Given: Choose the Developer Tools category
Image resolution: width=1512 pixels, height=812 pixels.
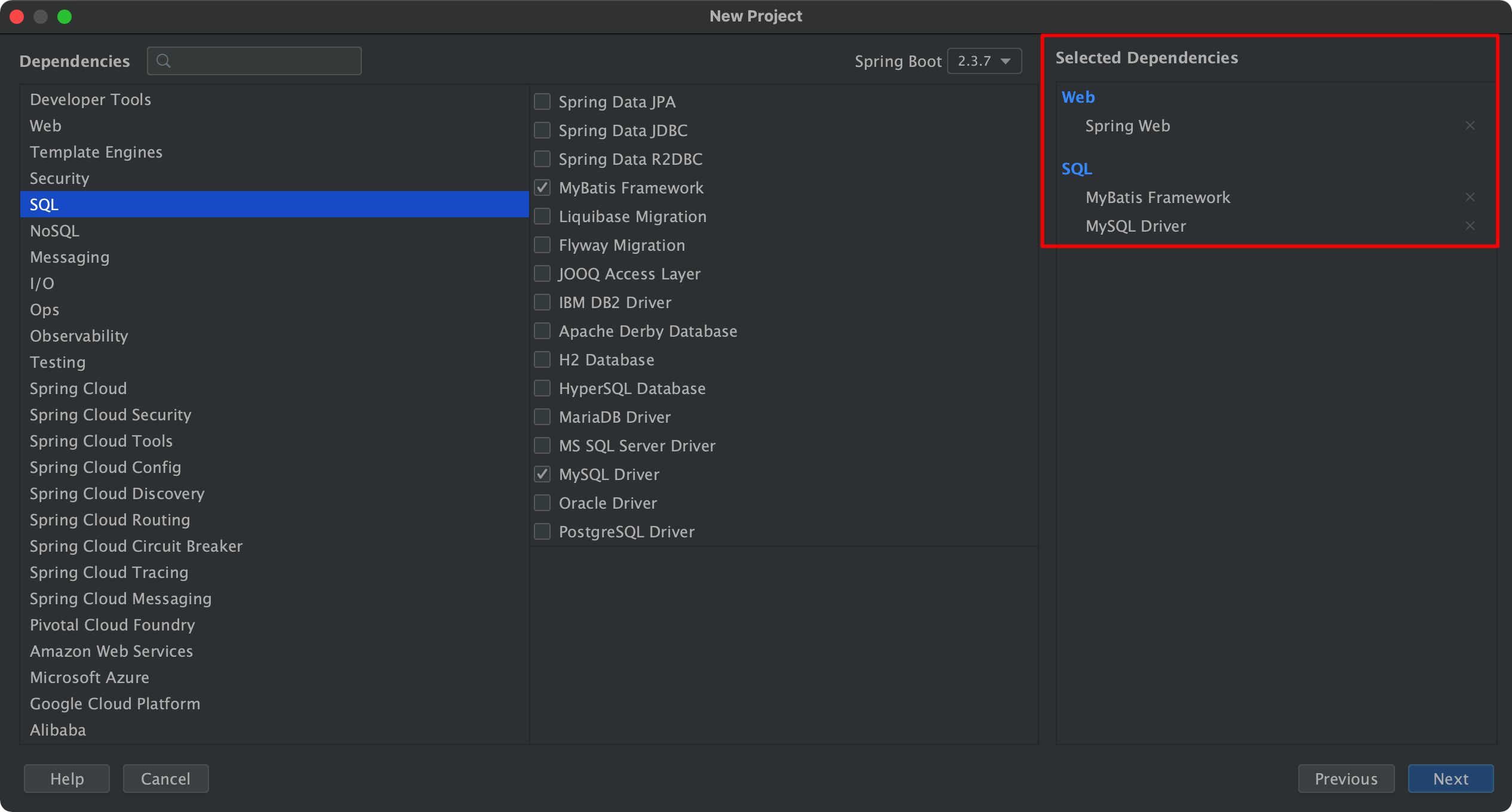Looking at the screenshot, I should [91, 100].
